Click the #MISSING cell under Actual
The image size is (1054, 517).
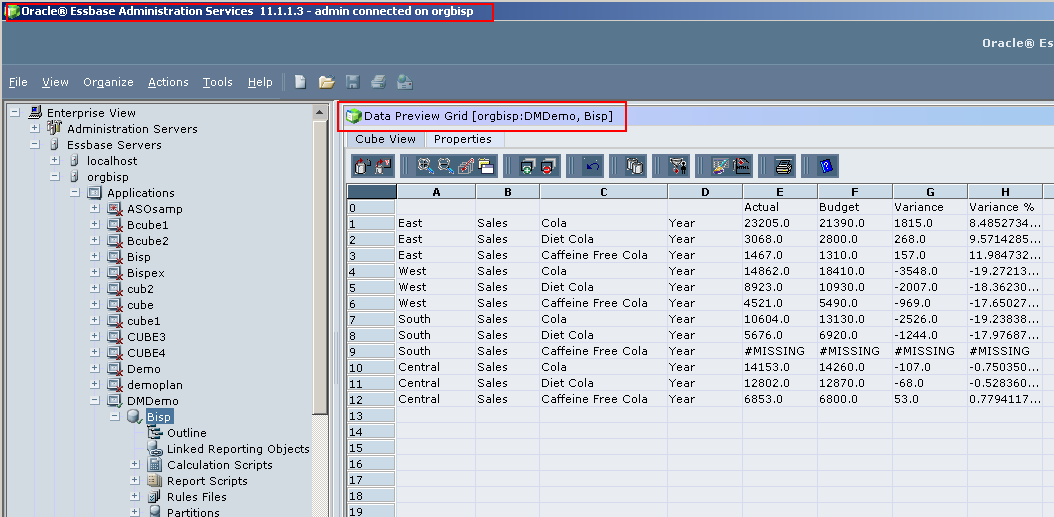780,351
